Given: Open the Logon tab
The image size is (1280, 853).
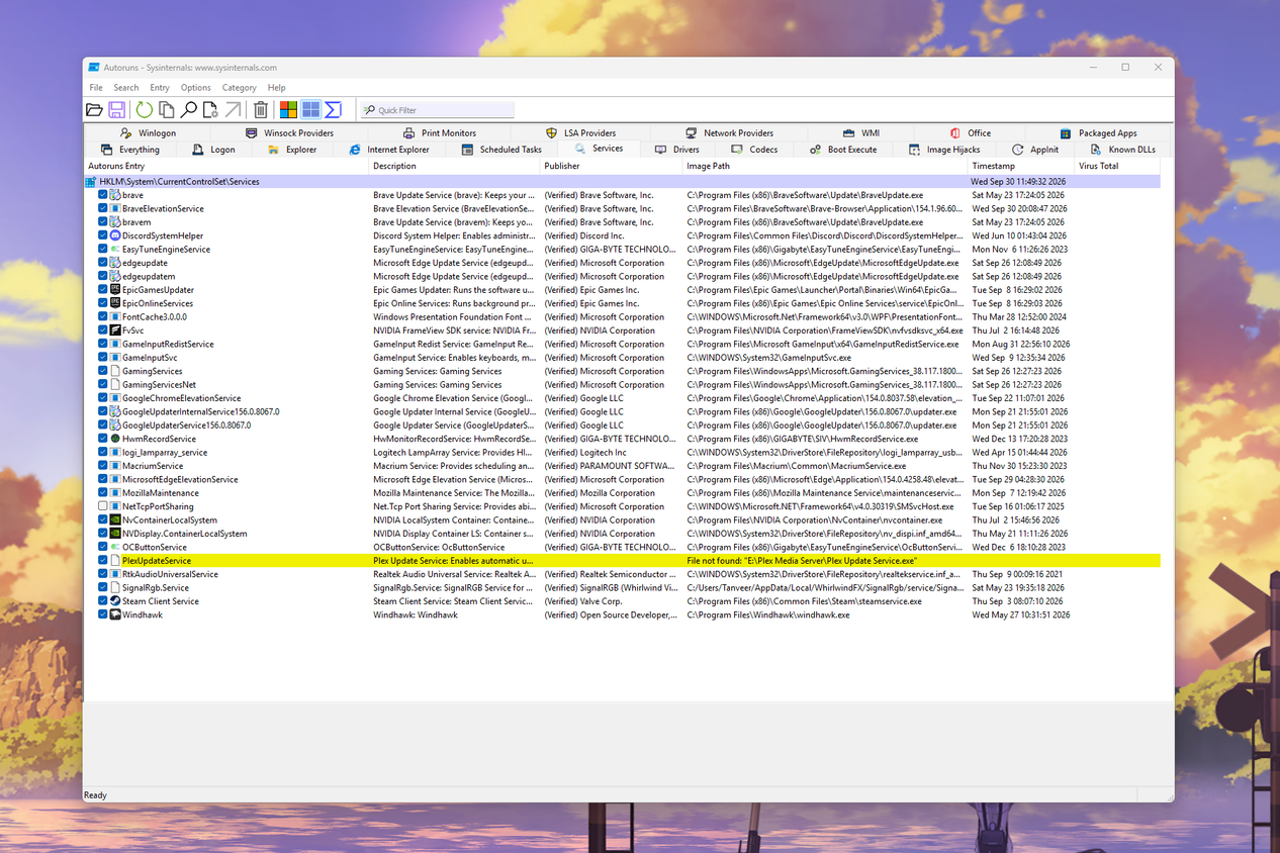Looking at the screenshot, I should tap(213, 149).
